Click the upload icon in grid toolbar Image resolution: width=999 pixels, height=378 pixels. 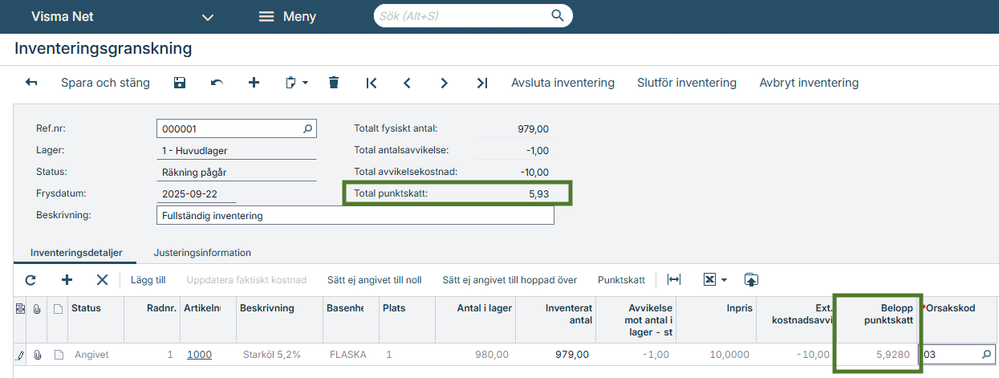pos(751,280)
